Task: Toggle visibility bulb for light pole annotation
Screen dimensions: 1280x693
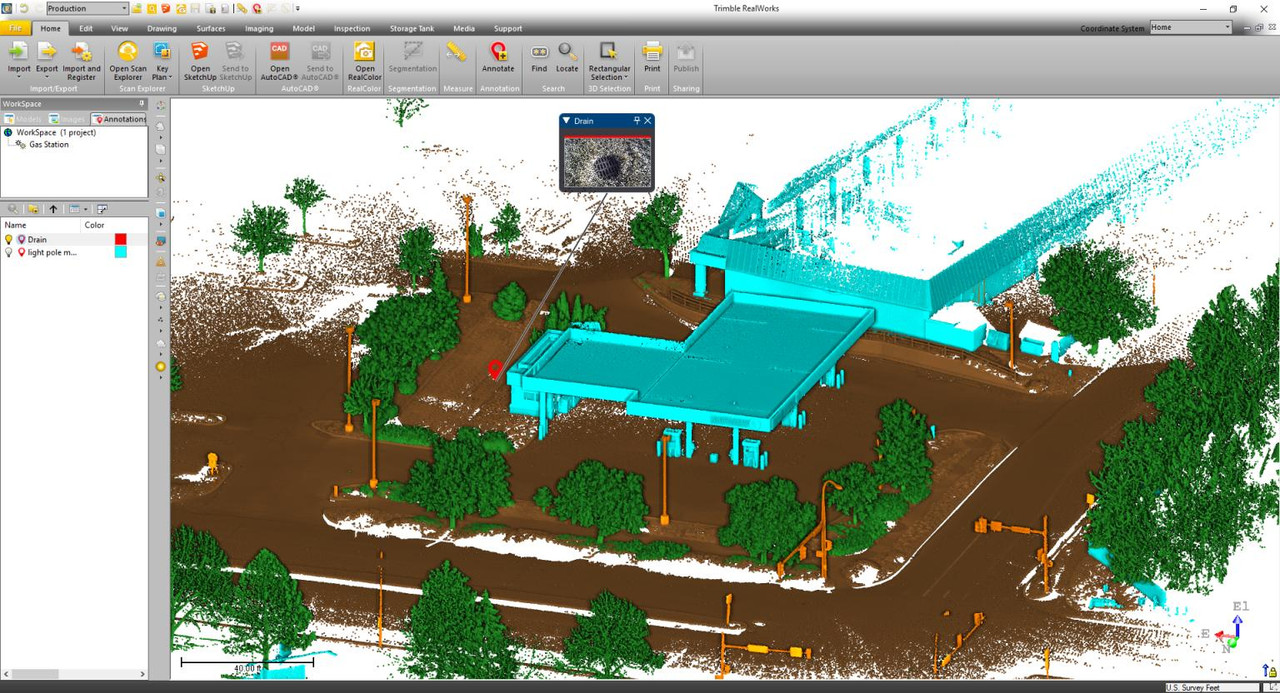Action: [x=9, y=253]
